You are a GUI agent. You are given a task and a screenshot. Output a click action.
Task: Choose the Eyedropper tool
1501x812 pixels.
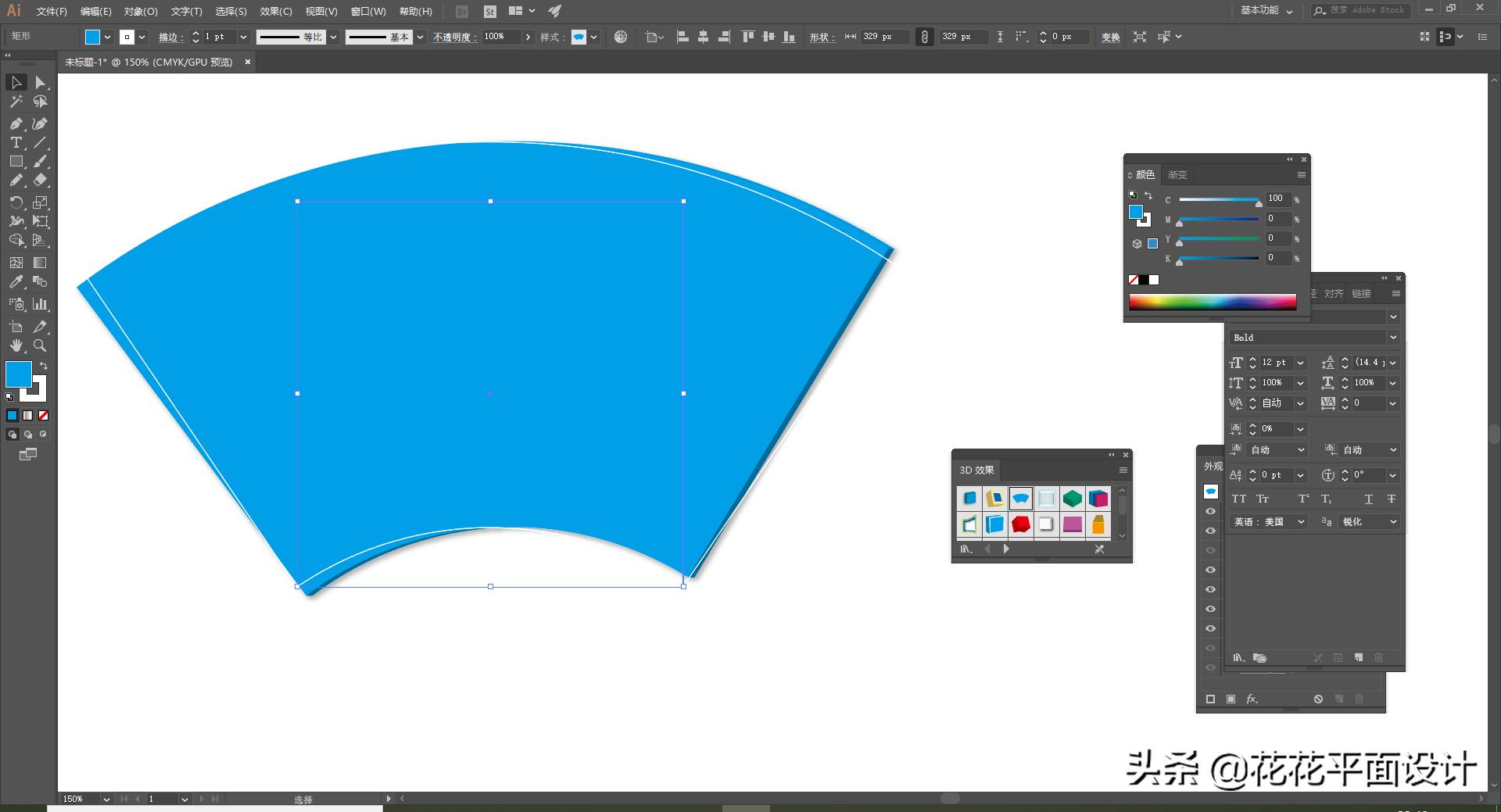(16, 282)
